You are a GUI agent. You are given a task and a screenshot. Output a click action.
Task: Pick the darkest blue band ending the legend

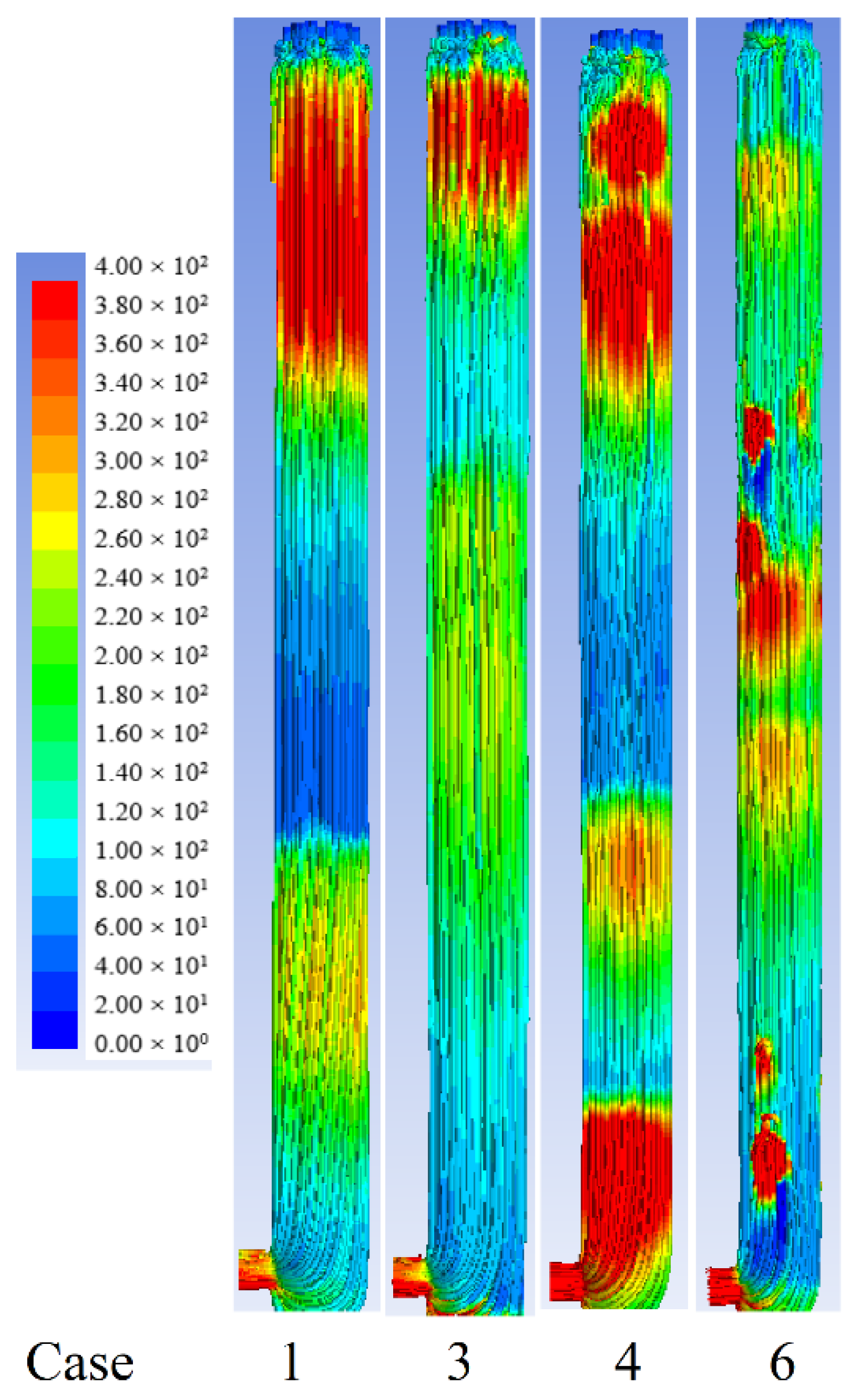[54, 1030]
